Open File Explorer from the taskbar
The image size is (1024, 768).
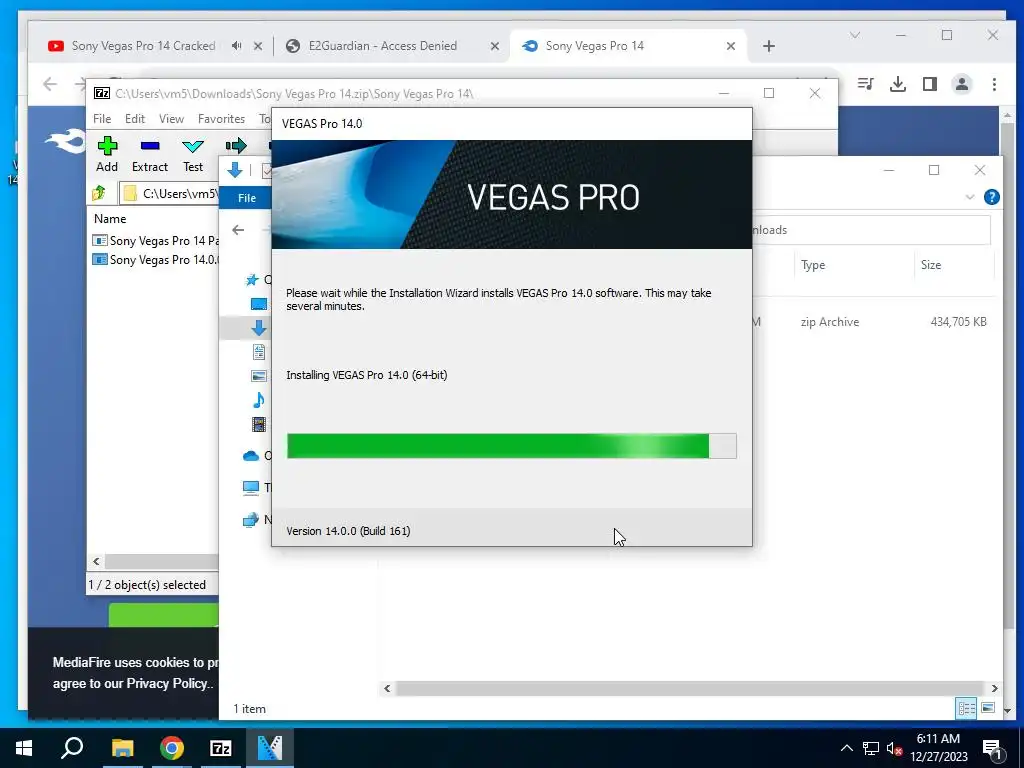click(122, 748)
